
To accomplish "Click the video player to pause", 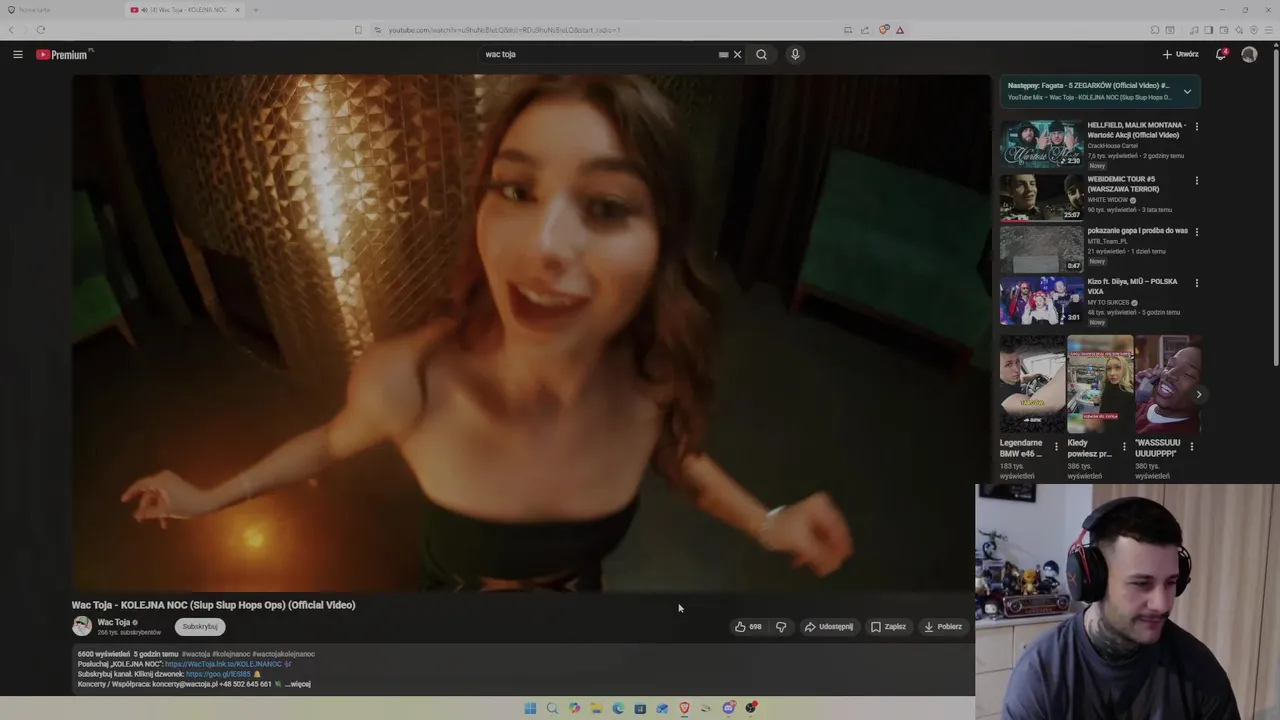I will pos(531,333).
